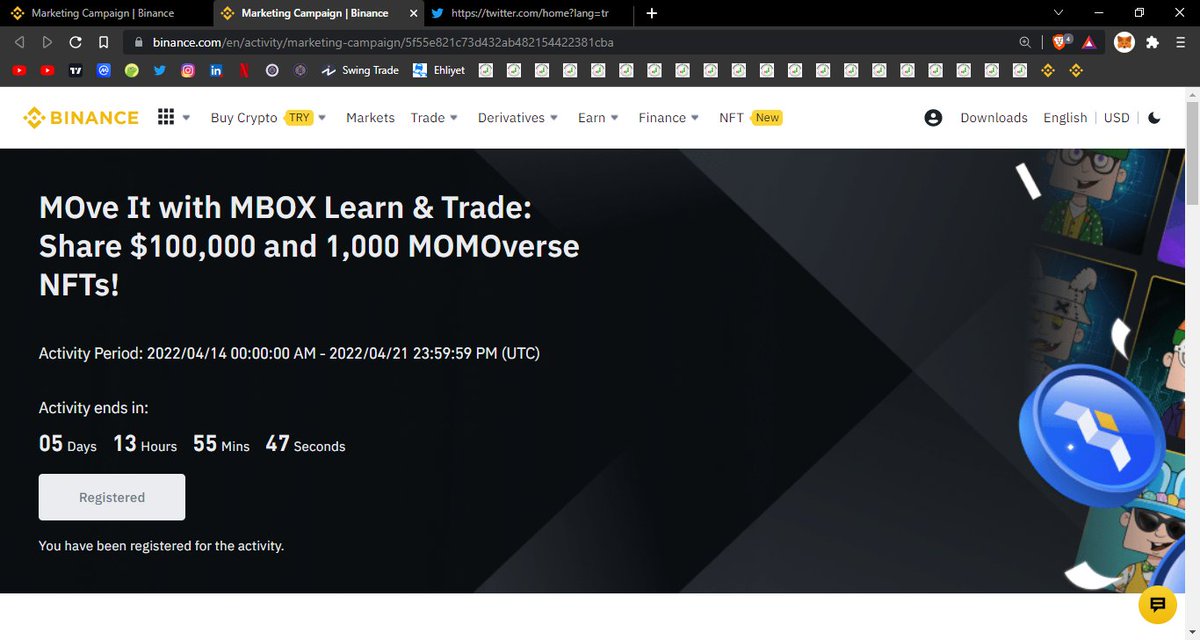The height and width of the screenshot is (640, 1200).
Task: Open the Binance account profile icon
Action: click(x=933, y=117)
